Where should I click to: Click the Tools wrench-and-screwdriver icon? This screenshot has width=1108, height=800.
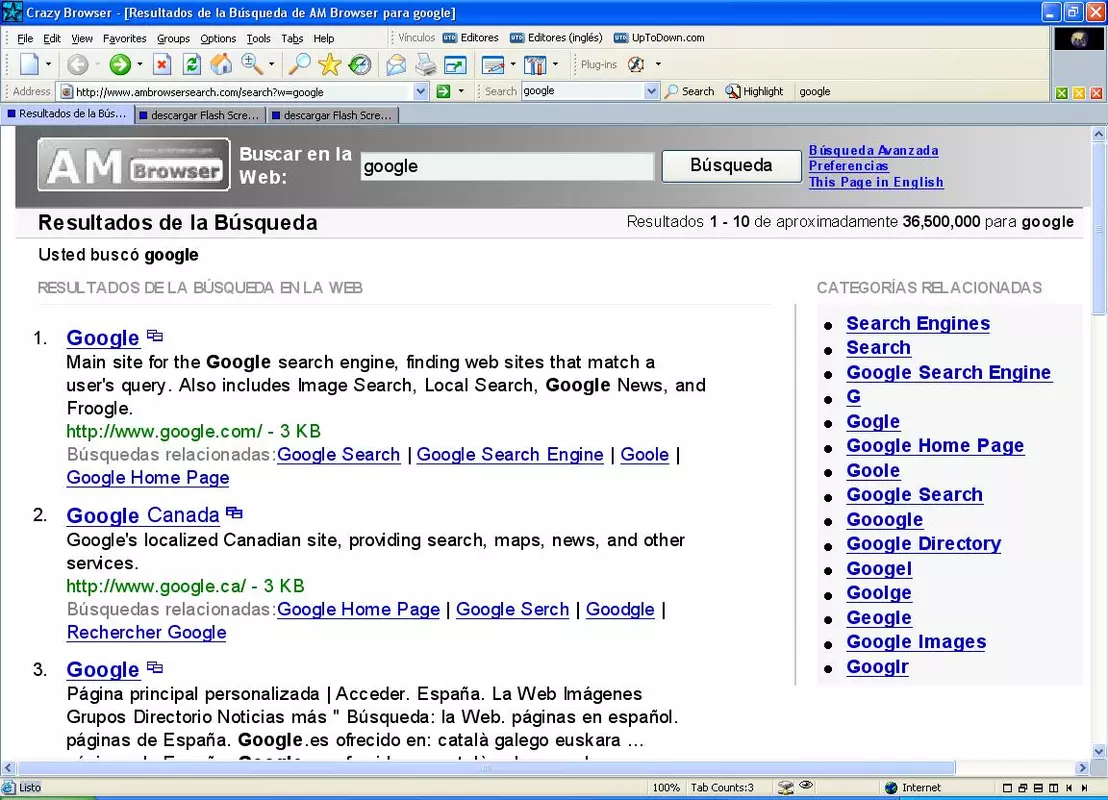pyautogui.click(x=535, y=65)
